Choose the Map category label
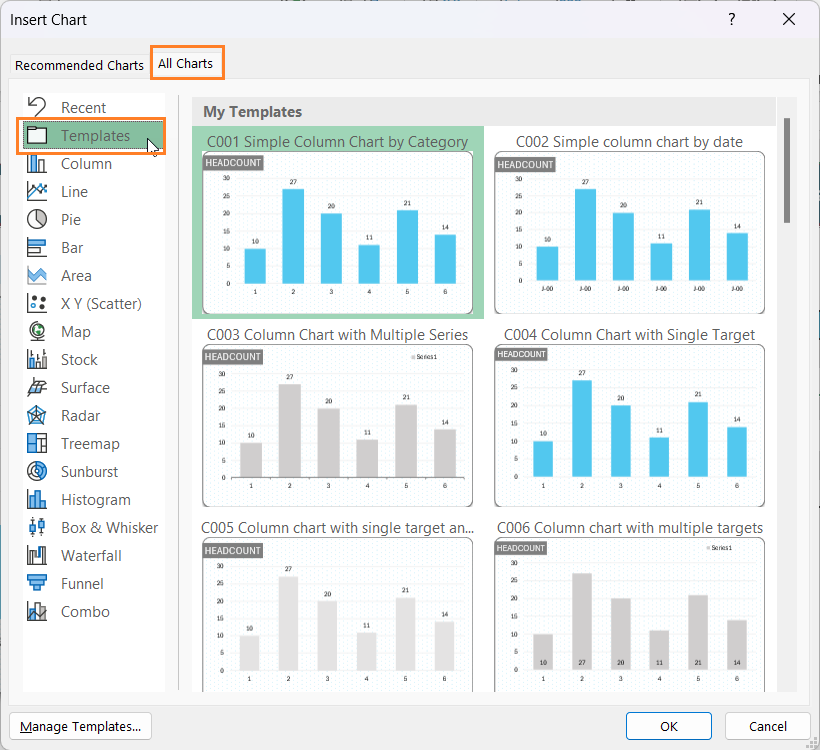 [75, 332]
